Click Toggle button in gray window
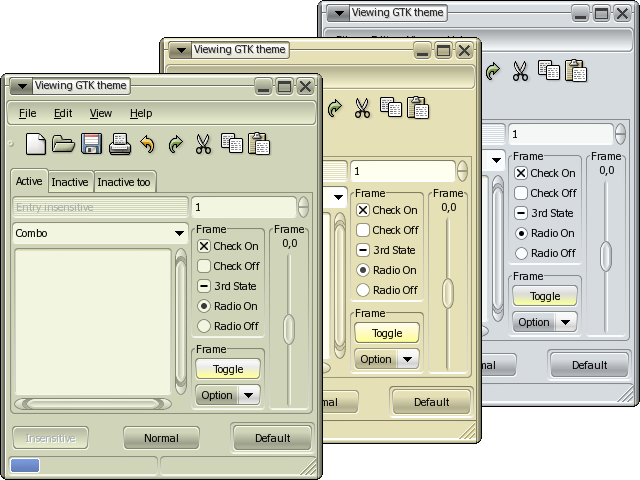Screen dimensions: 640x480 tap(545, 296)
